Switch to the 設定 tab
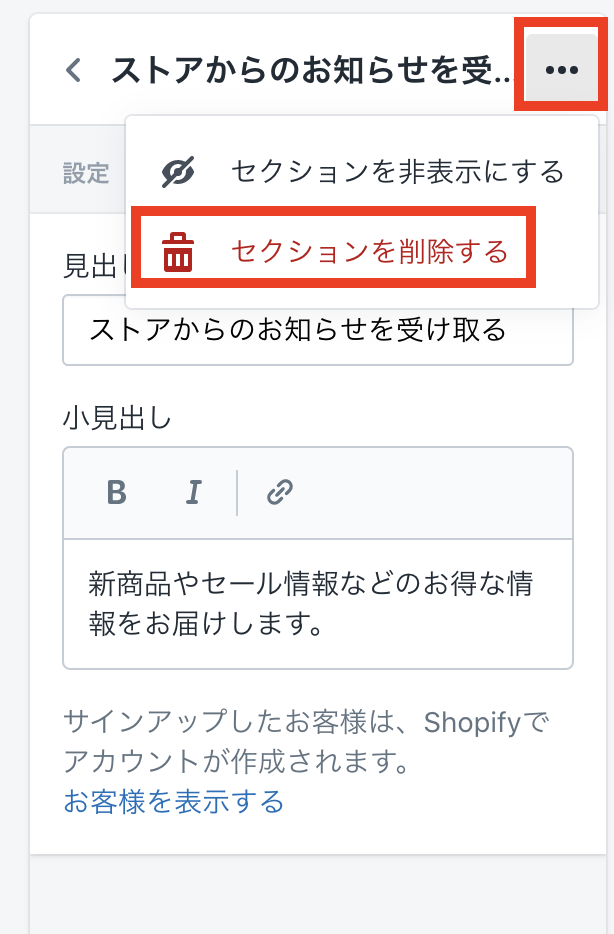The image size is (614, 934). (x=85, y=173)
